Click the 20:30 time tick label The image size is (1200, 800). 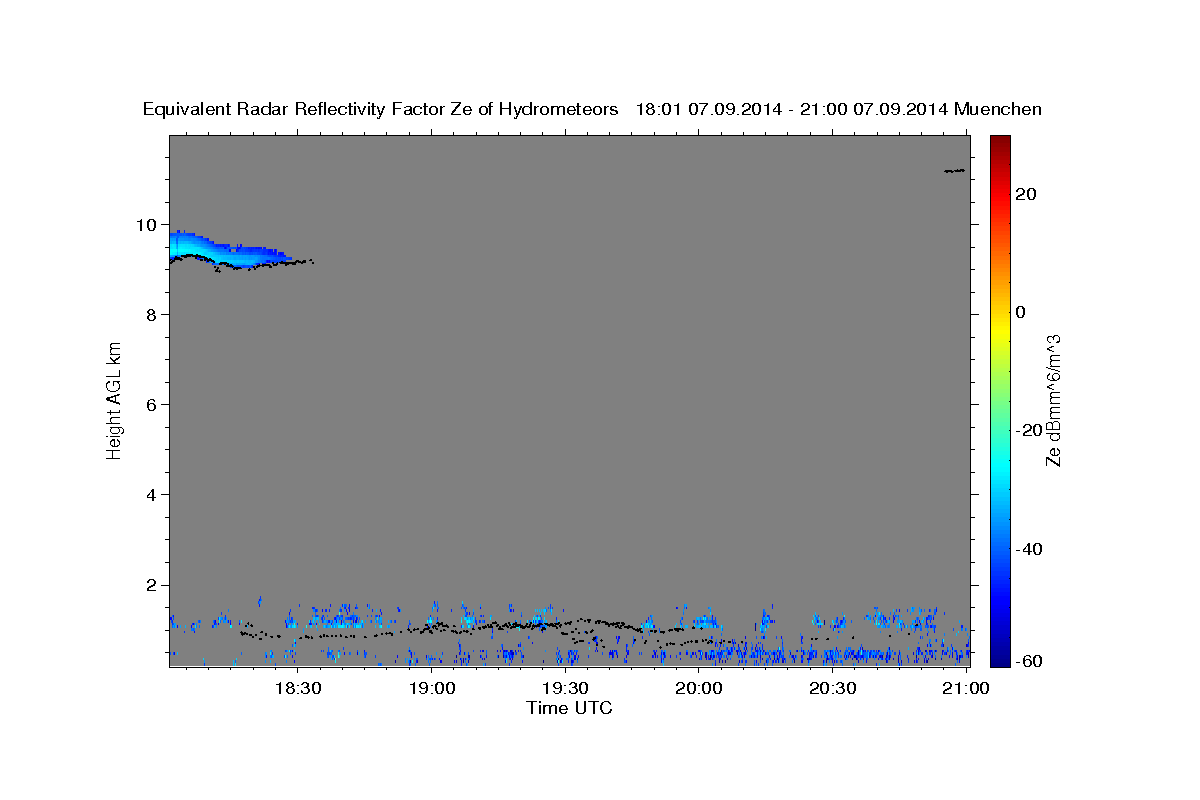832,688
